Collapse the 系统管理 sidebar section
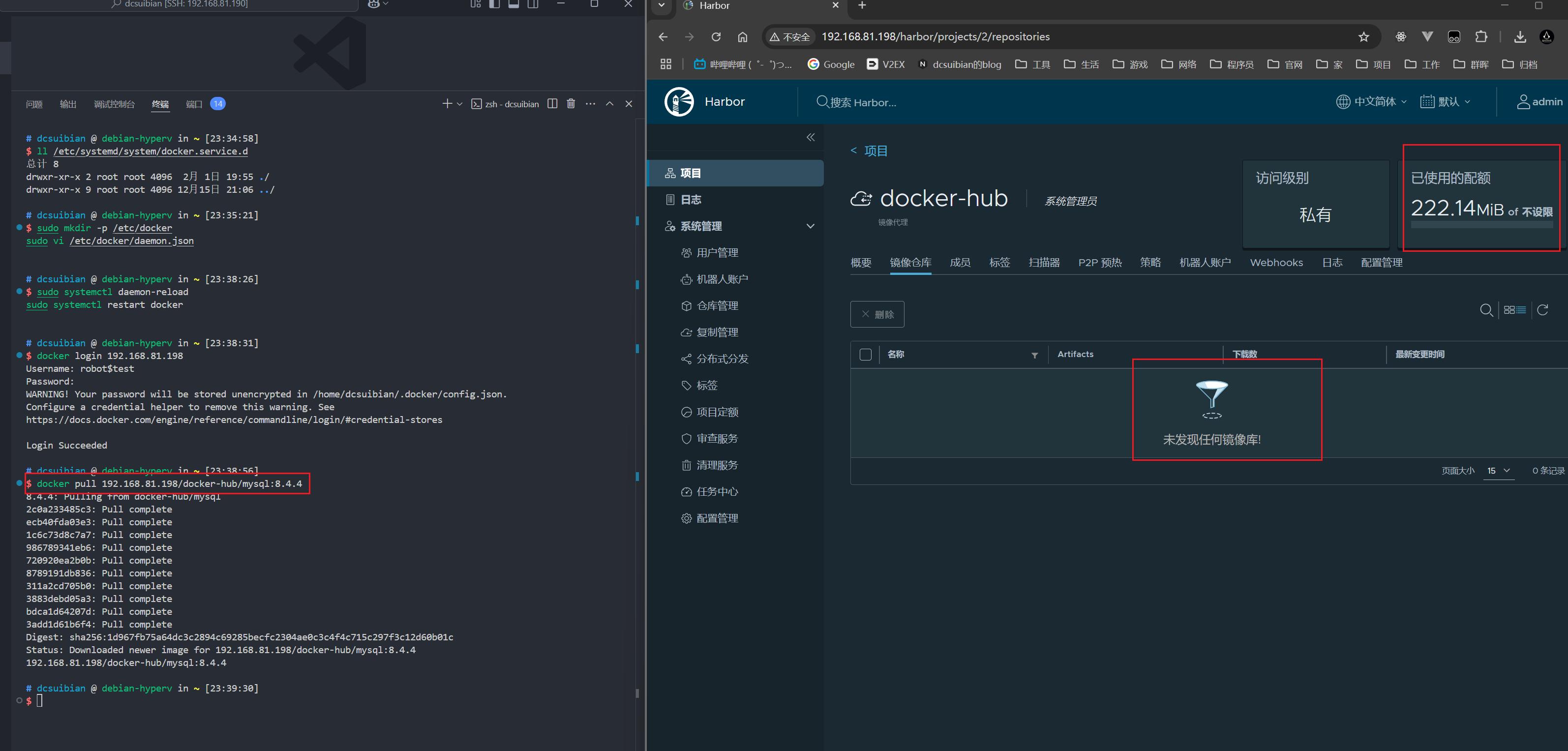The width and height of the screenshot is (1568, 751). (810, 226)
